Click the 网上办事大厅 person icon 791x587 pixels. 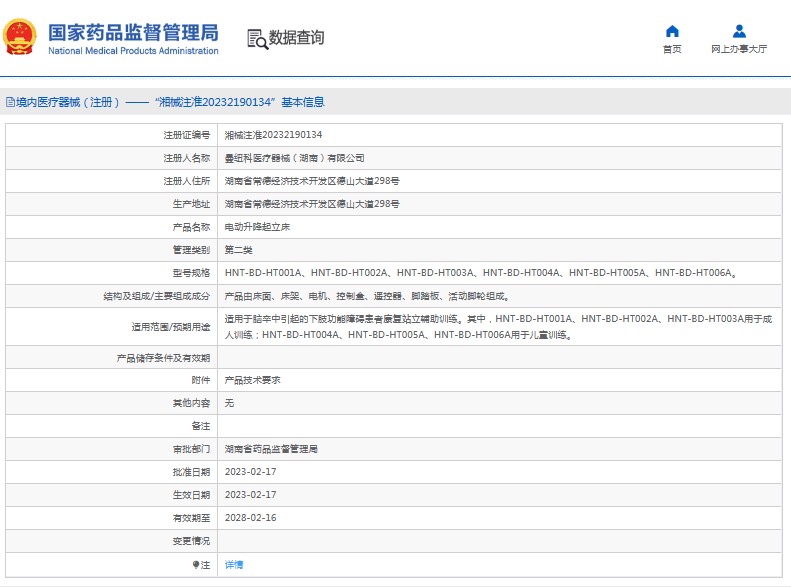pos(739,31)
